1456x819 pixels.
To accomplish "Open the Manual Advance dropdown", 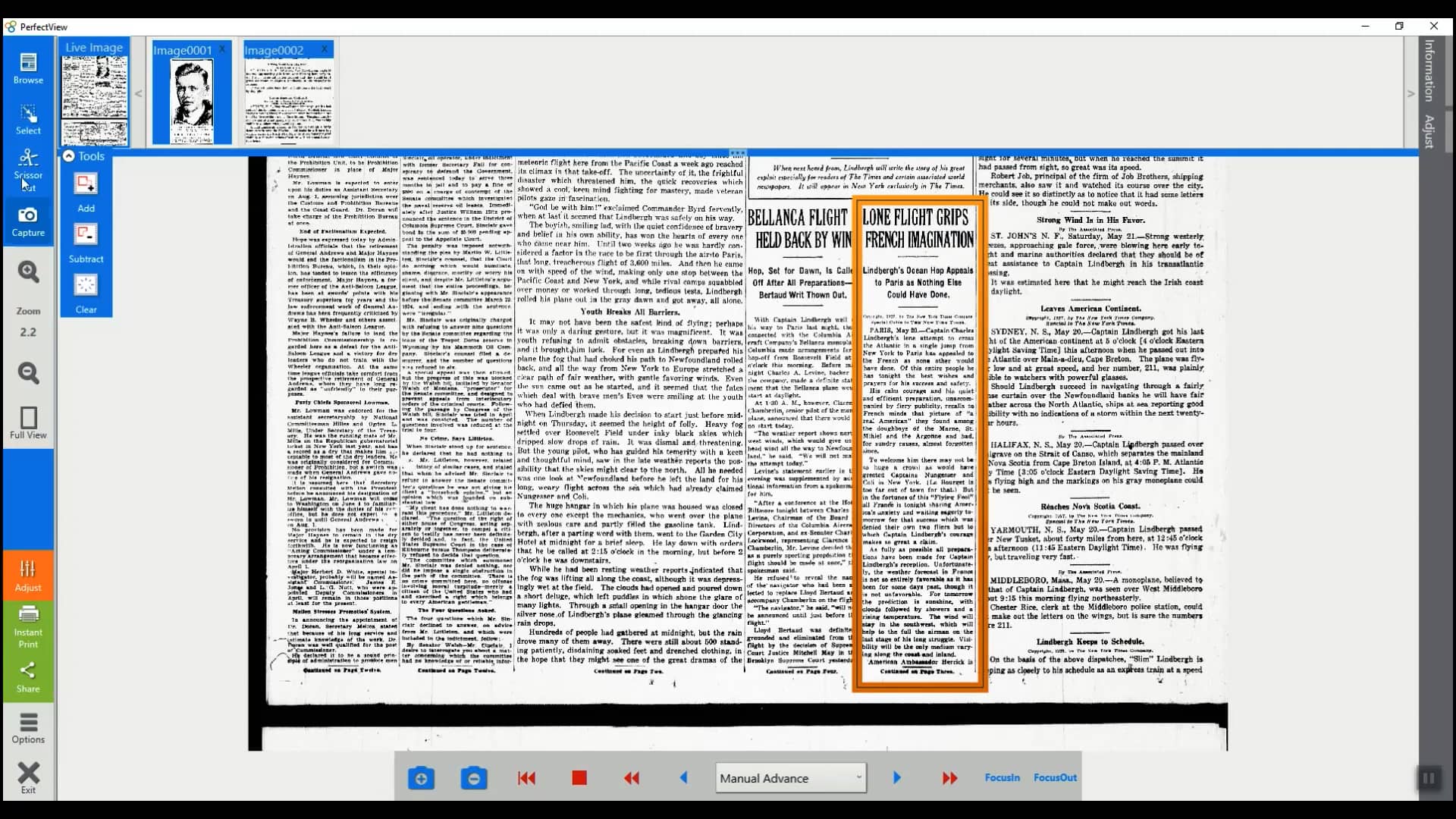I will pos(790,778).
